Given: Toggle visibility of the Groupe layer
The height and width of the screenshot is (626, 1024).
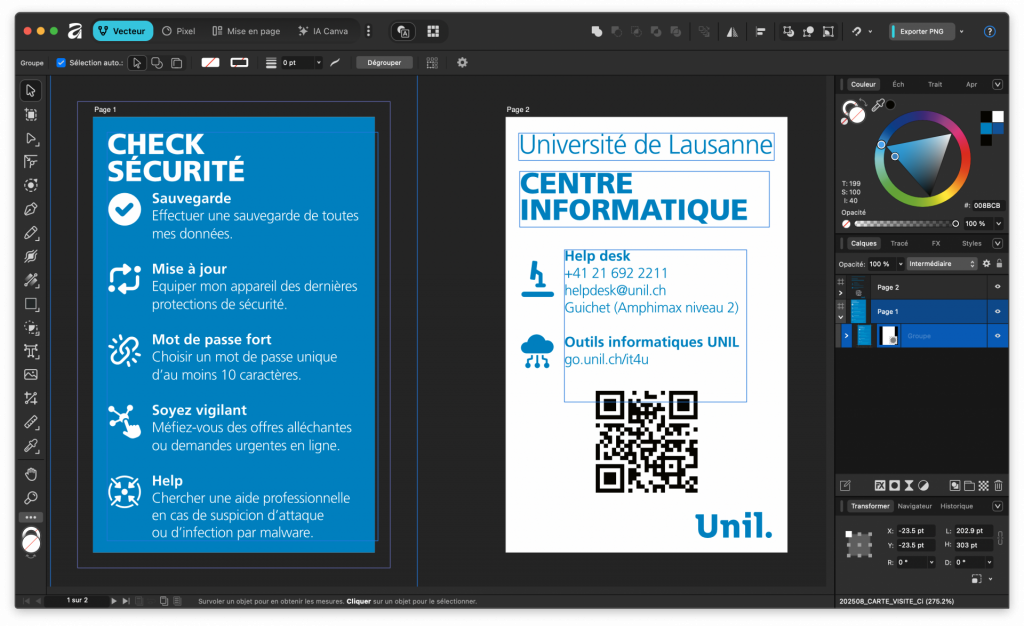Looking at the screenshot, I should coord(997,335).
